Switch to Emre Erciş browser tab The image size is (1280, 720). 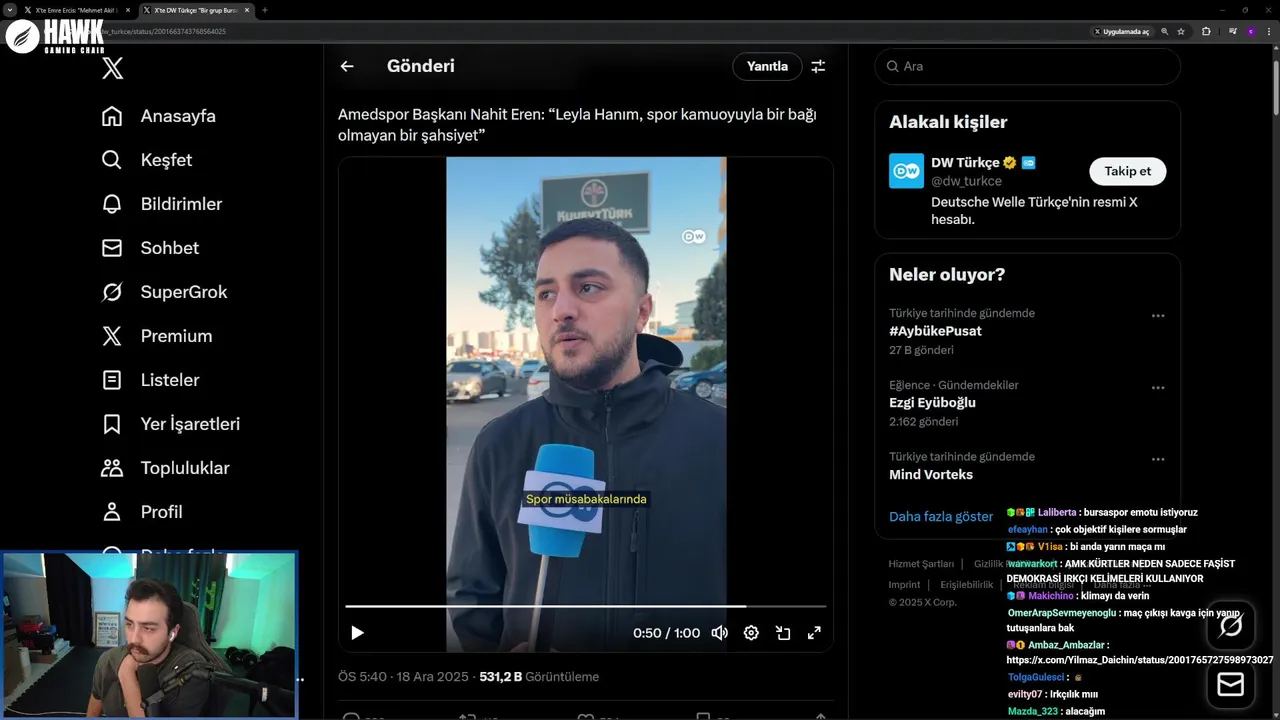(x=76, y=10)
